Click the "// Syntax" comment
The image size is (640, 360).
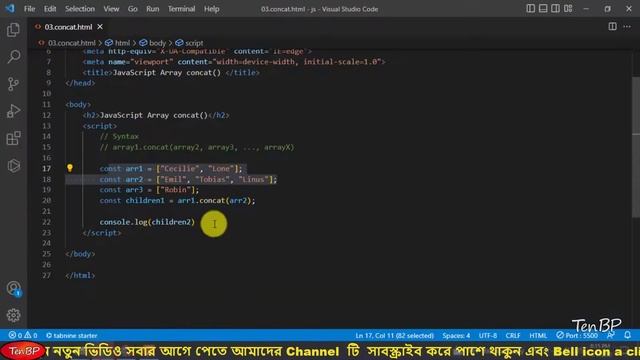pos(119,136)
